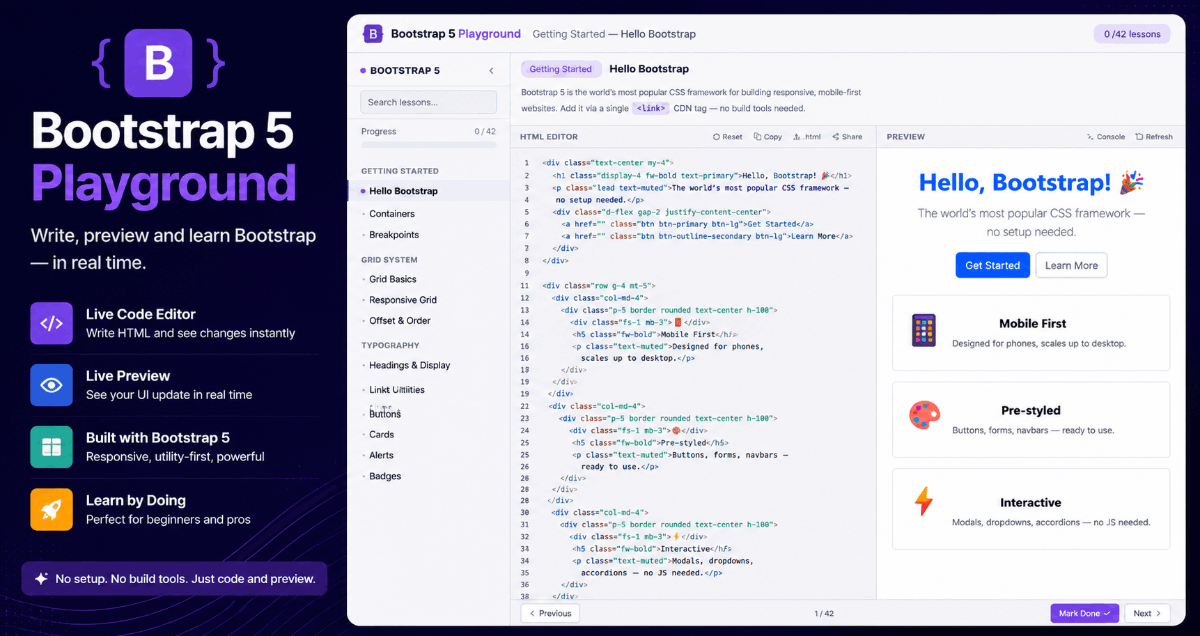Image resolution: width=1200 pixels, height=636 pixels.
Task: Click the Built with Bootstrap 5 grid icon
Action: coord(51,447)
